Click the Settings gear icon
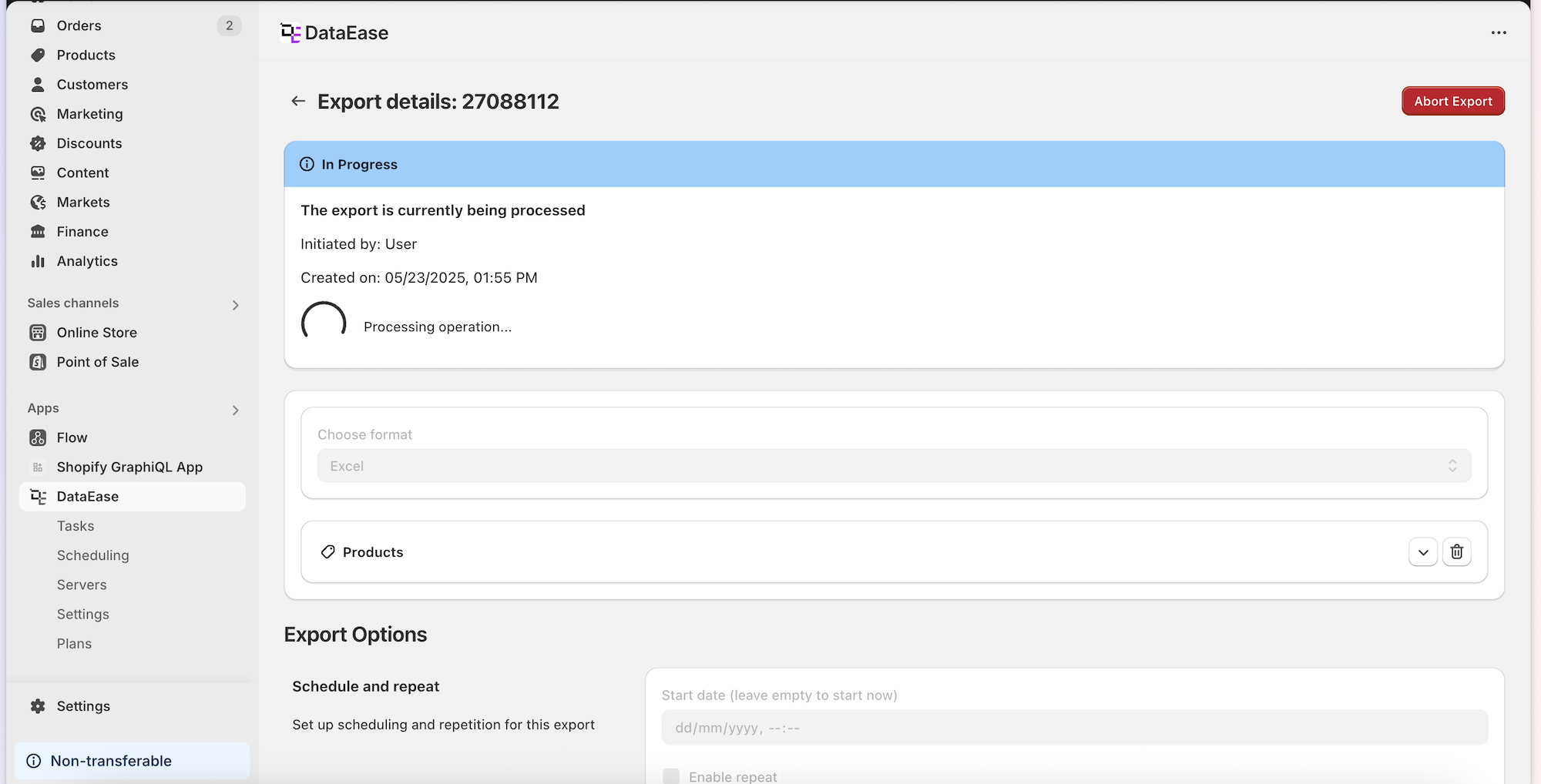The height and width of the screenshot is (784, 1541). 38,706
